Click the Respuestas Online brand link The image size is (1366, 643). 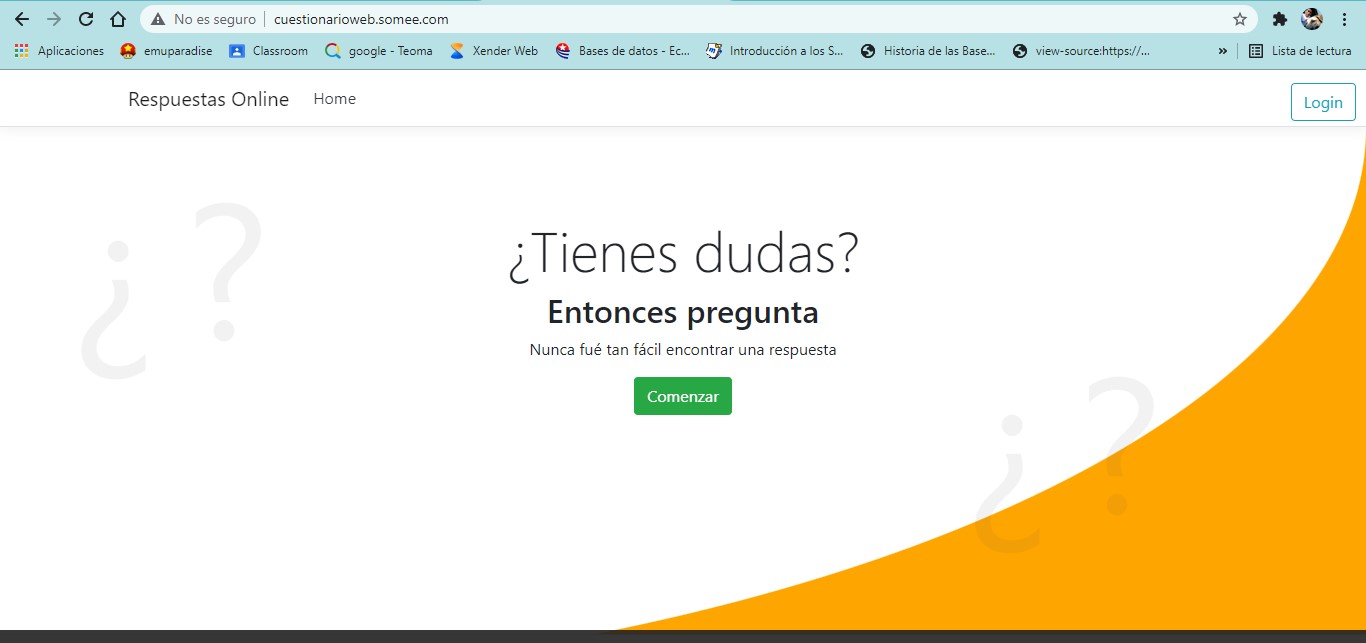208,99
